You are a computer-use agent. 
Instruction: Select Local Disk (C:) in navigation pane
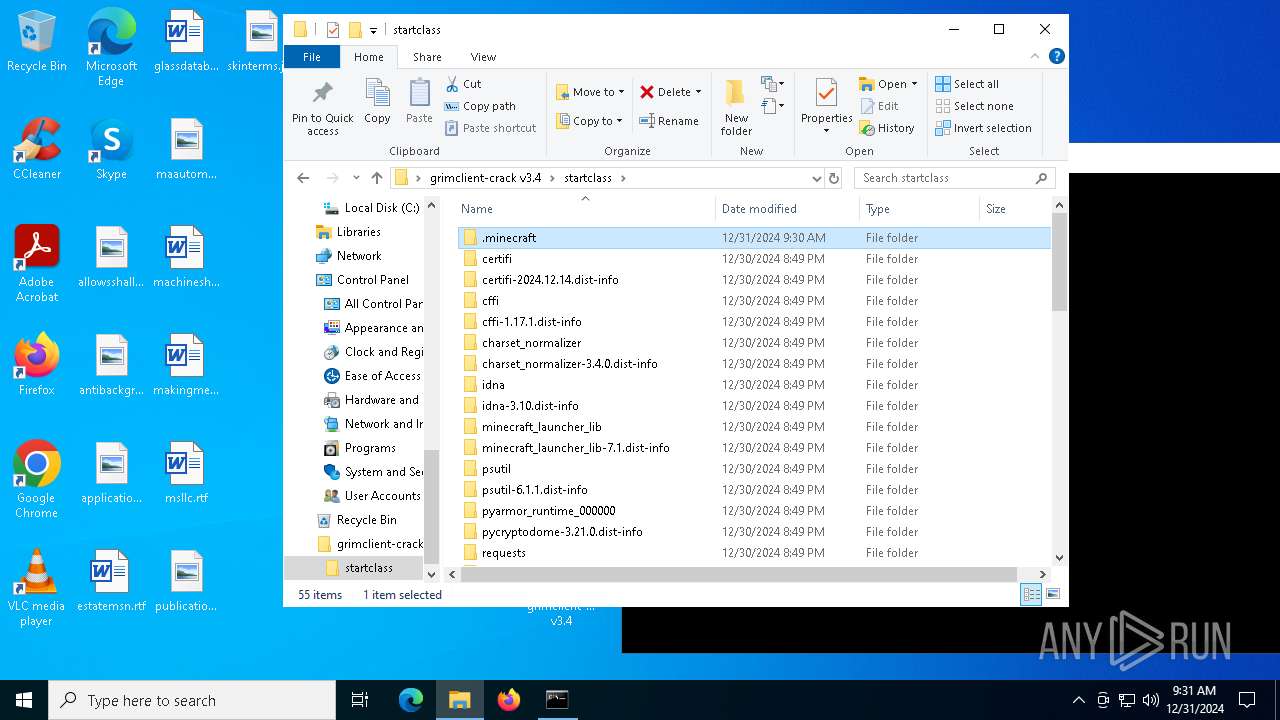click(x=371, y=208)
